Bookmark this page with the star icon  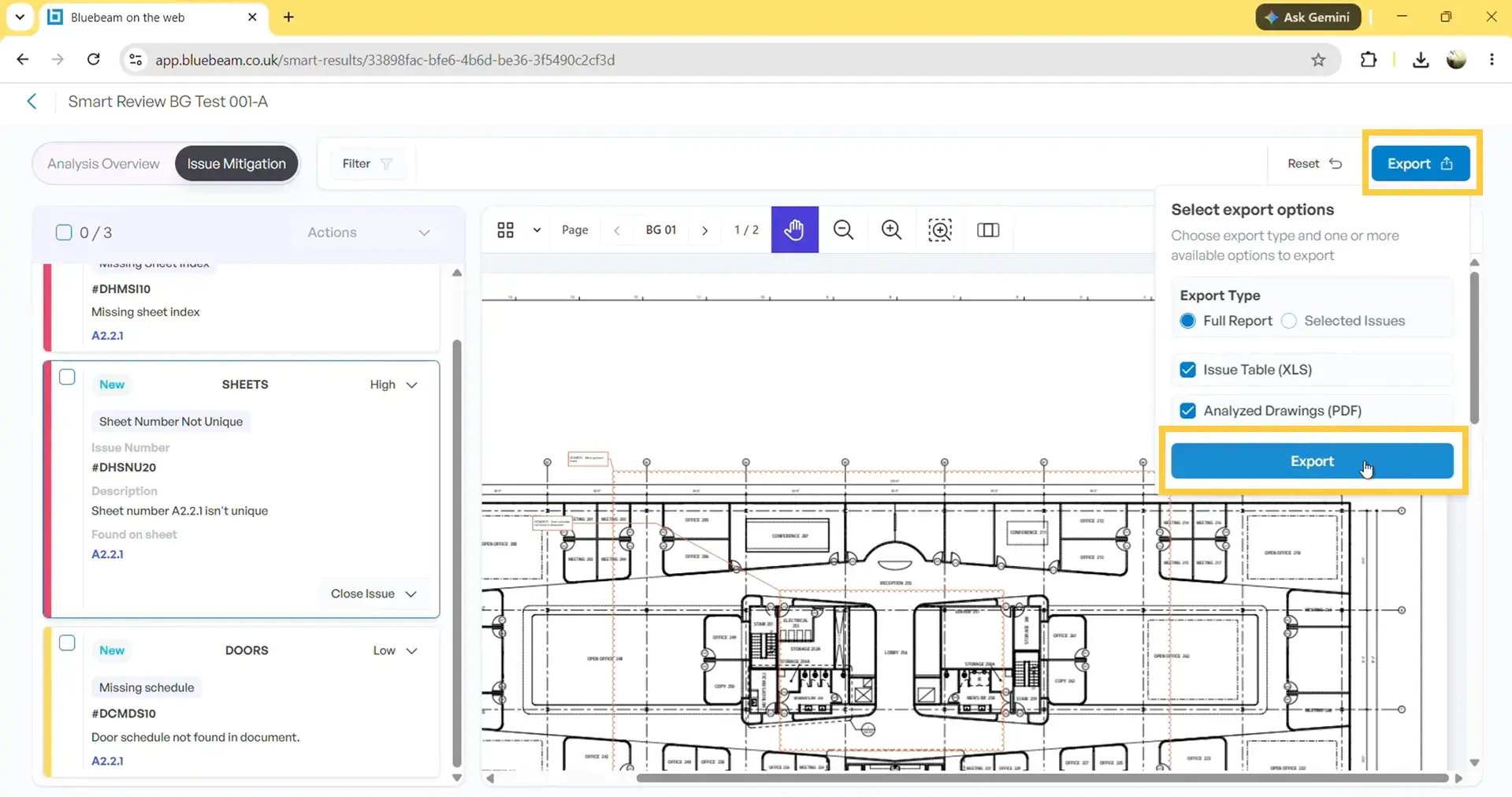pos(1317,60)
